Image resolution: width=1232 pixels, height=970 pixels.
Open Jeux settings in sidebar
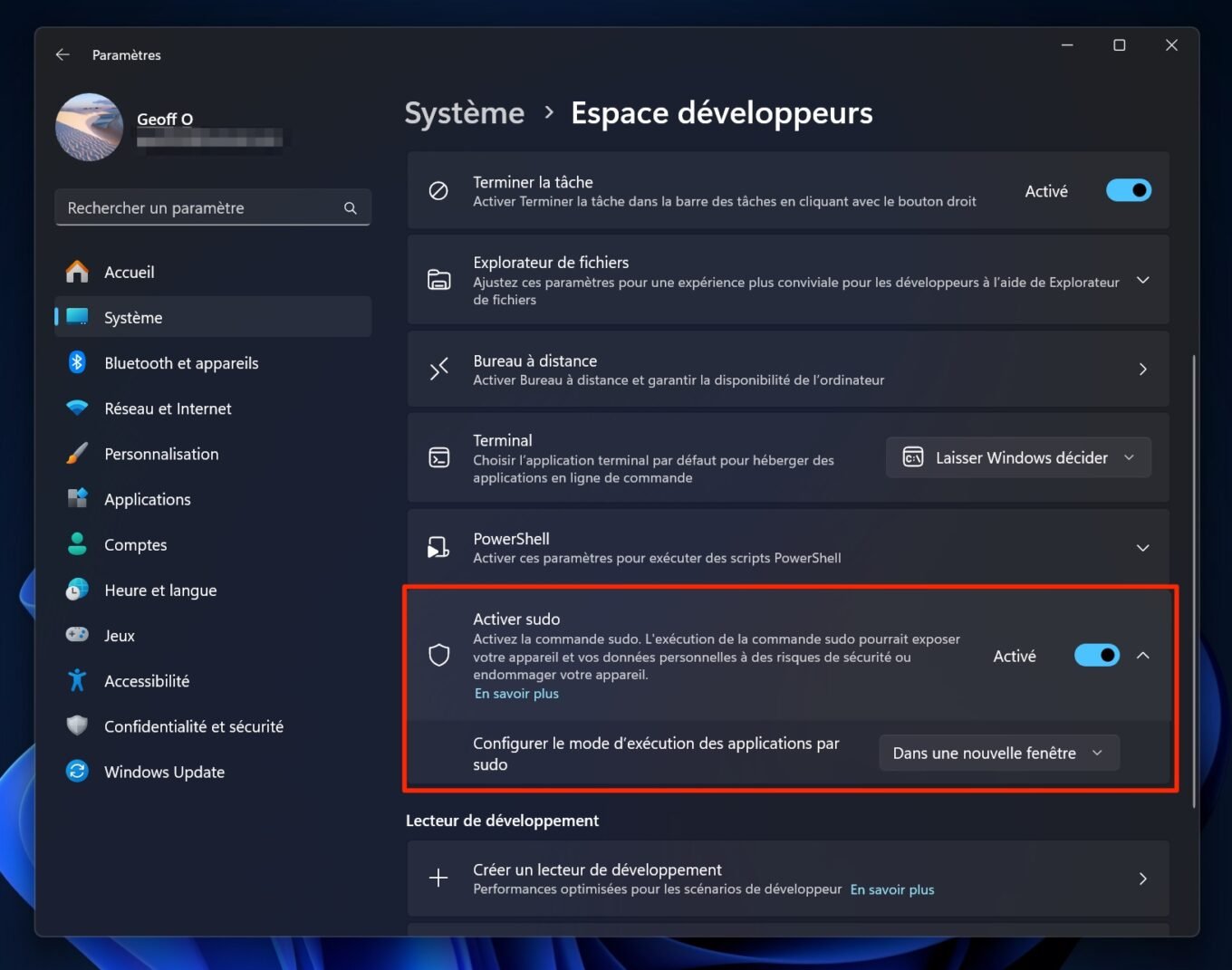(x=213, y=635)
